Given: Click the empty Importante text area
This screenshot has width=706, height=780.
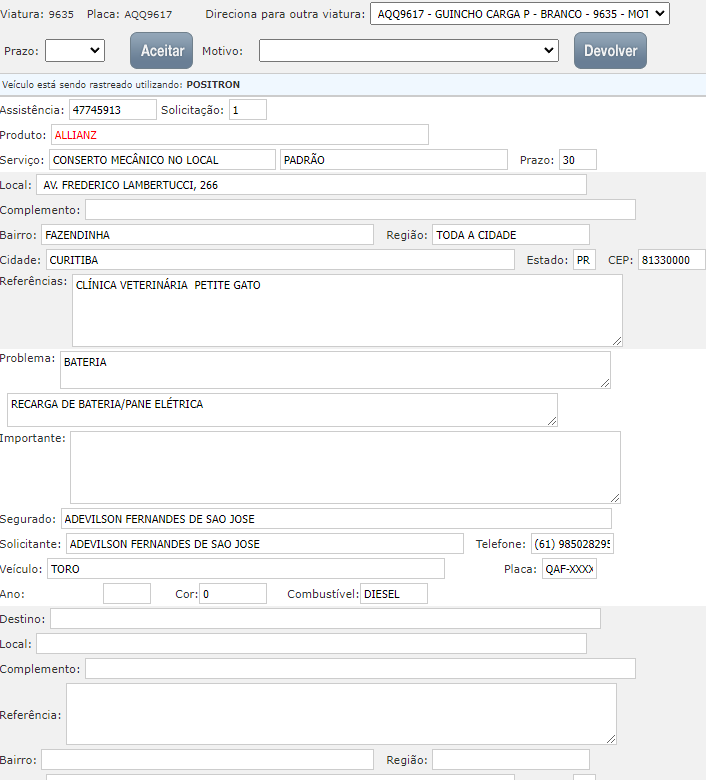Looking at the screenshot, I should (345, 467).
